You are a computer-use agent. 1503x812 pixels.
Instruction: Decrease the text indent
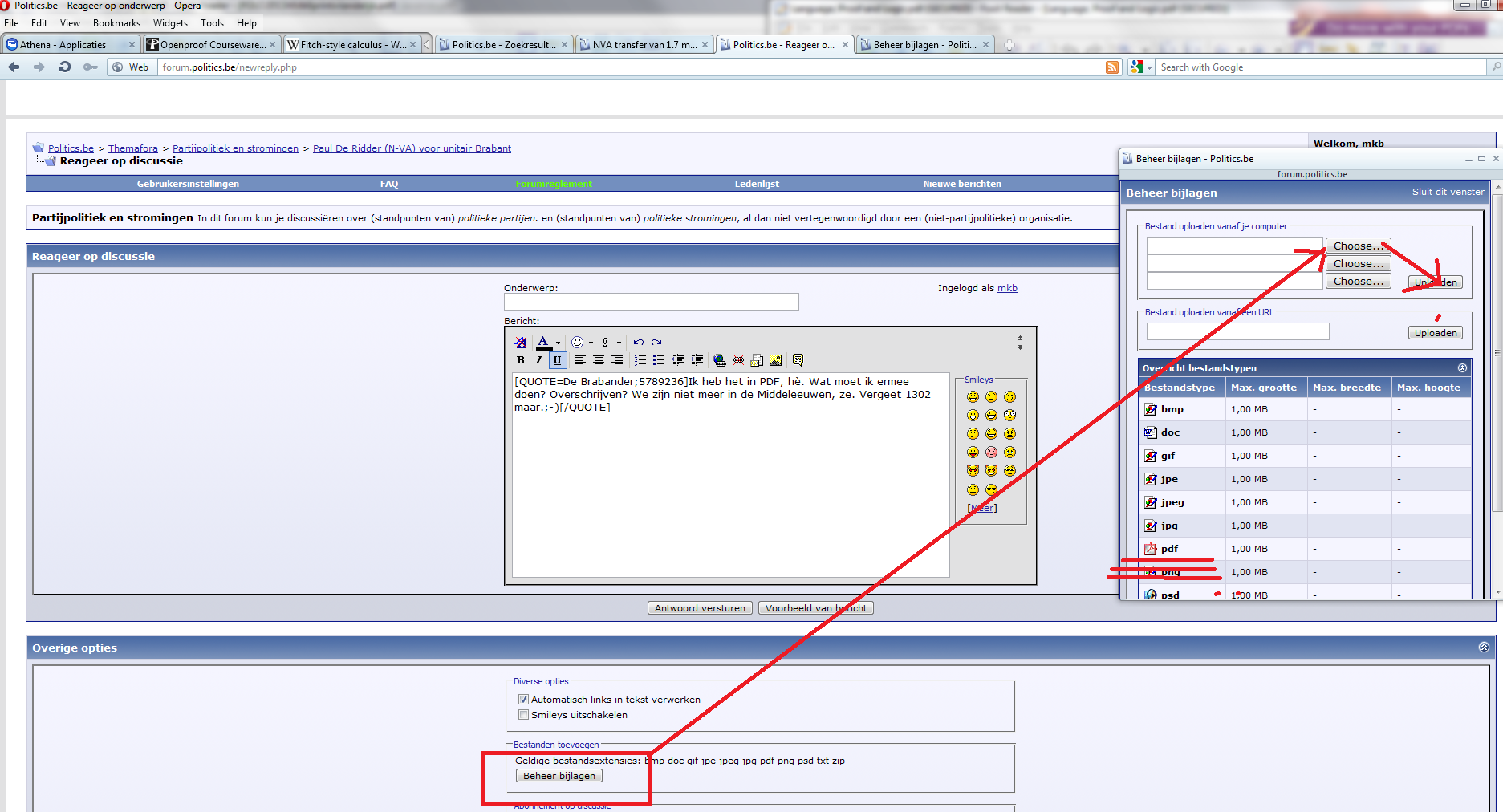[x=678, y=360]
